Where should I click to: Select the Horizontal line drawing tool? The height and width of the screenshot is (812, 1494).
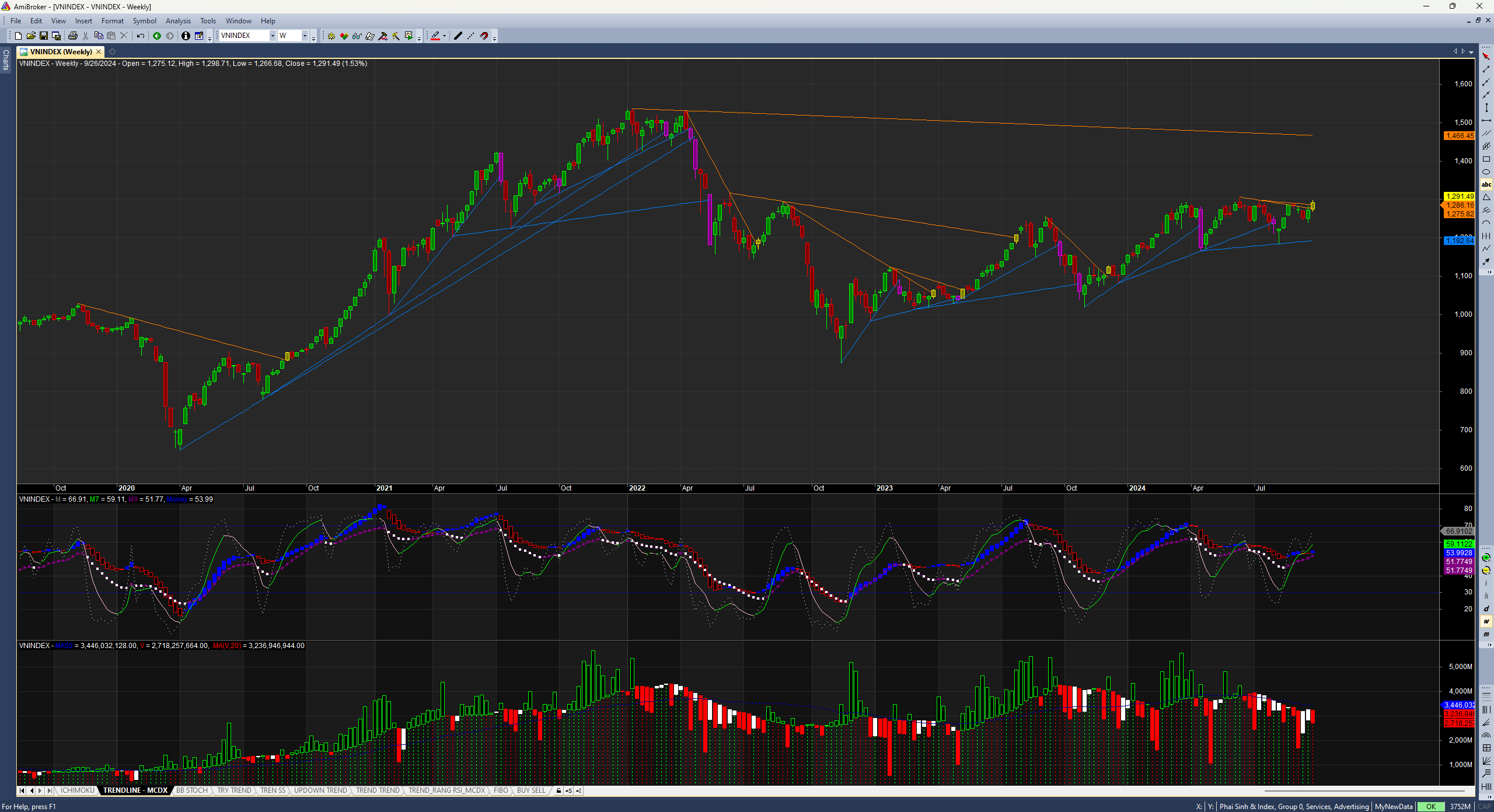click(1486, 120)
